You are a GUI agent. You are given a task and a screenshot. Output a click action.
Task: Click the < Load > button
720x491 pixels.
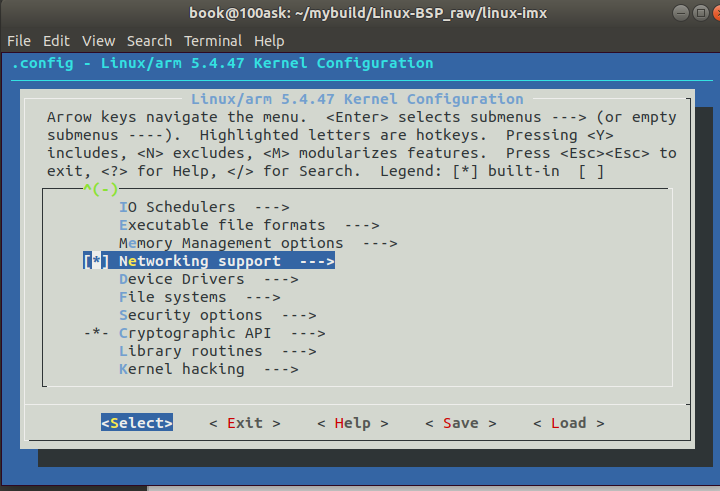click(568, 423)
